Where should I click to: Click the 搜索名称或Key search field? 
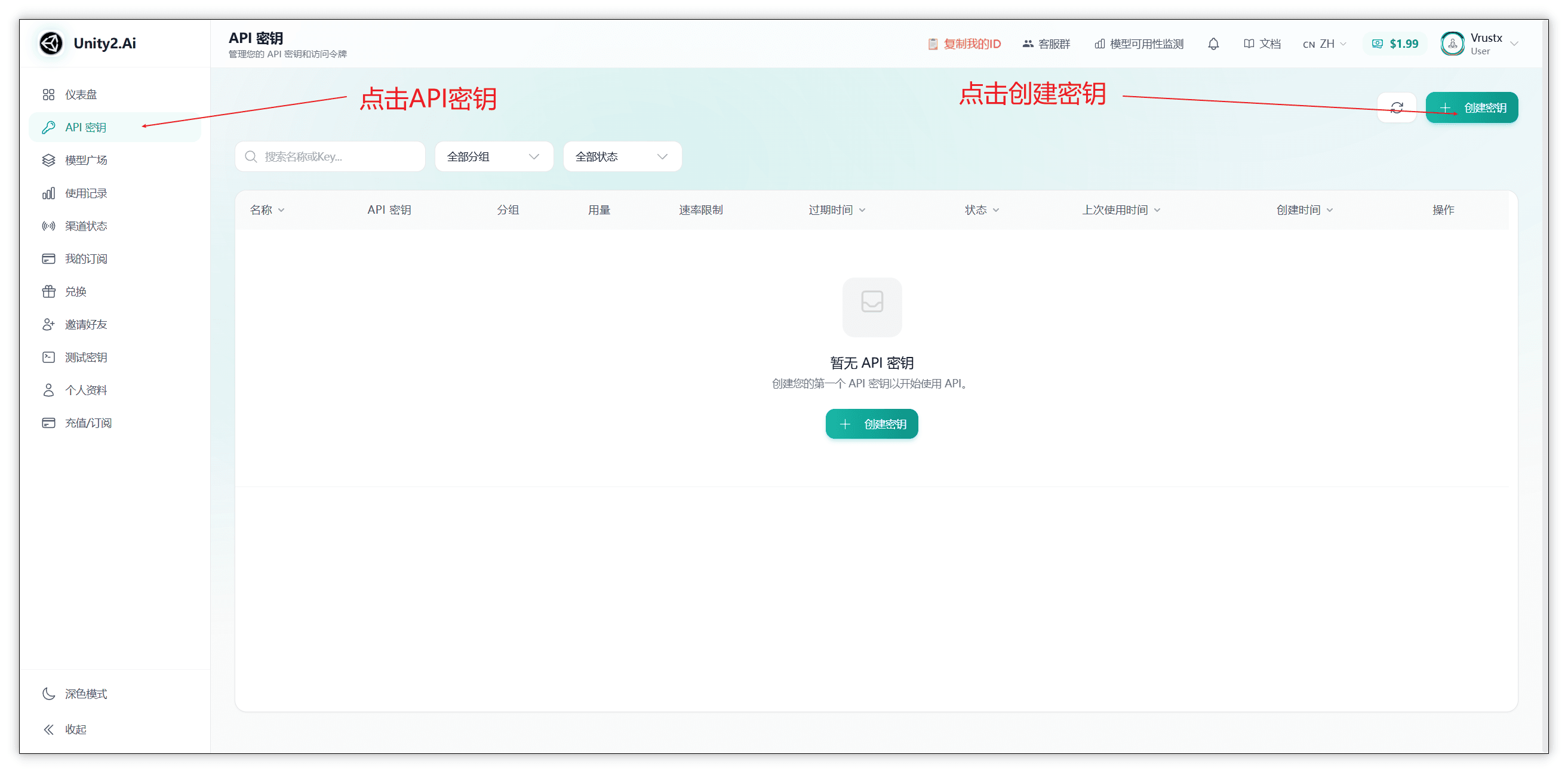click(330, 157)
